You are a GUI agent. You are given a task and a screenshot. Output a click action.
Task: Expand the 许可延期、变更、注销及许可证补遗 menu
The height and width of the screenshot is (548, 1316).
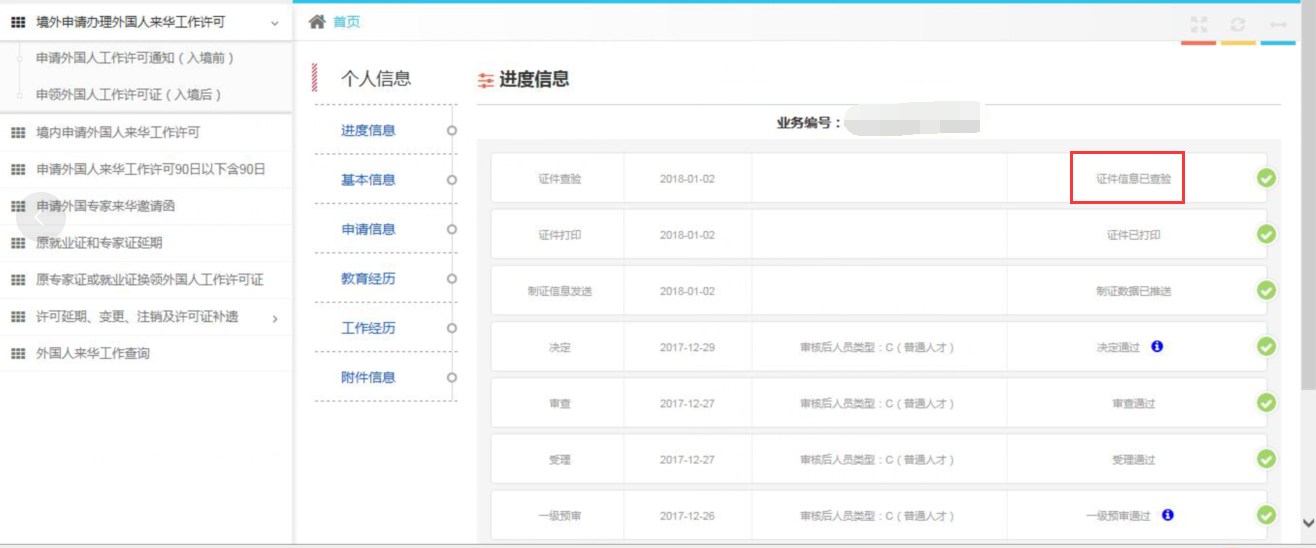coord(275,318)
